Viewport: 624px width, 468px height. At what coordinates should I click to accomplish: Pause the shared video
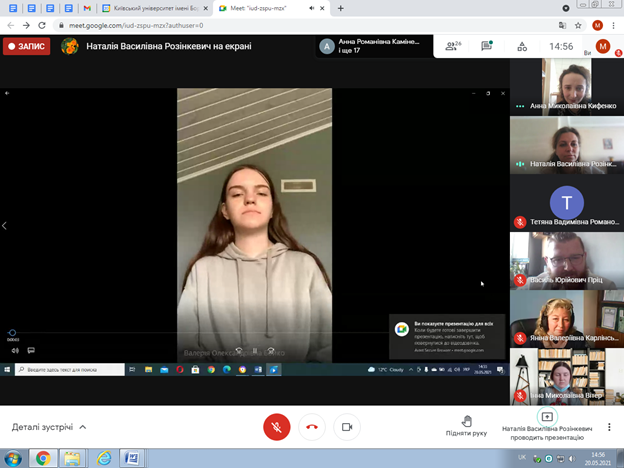coord(255,351)
